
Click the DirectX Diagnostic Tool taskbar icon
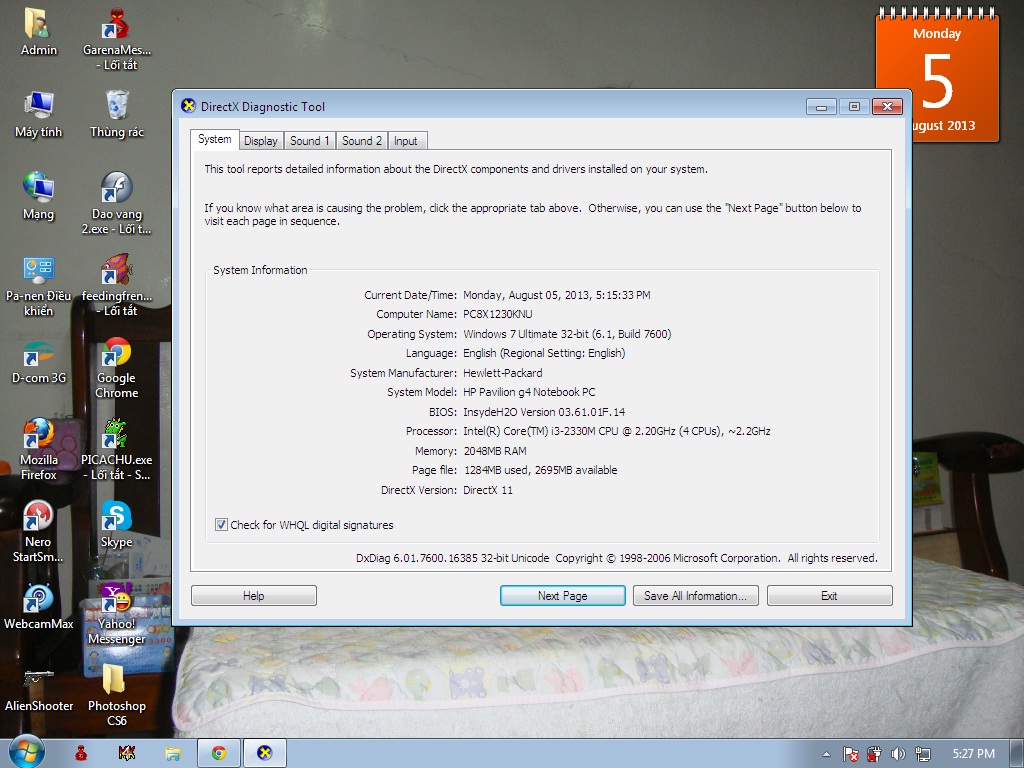pos(264,753)
